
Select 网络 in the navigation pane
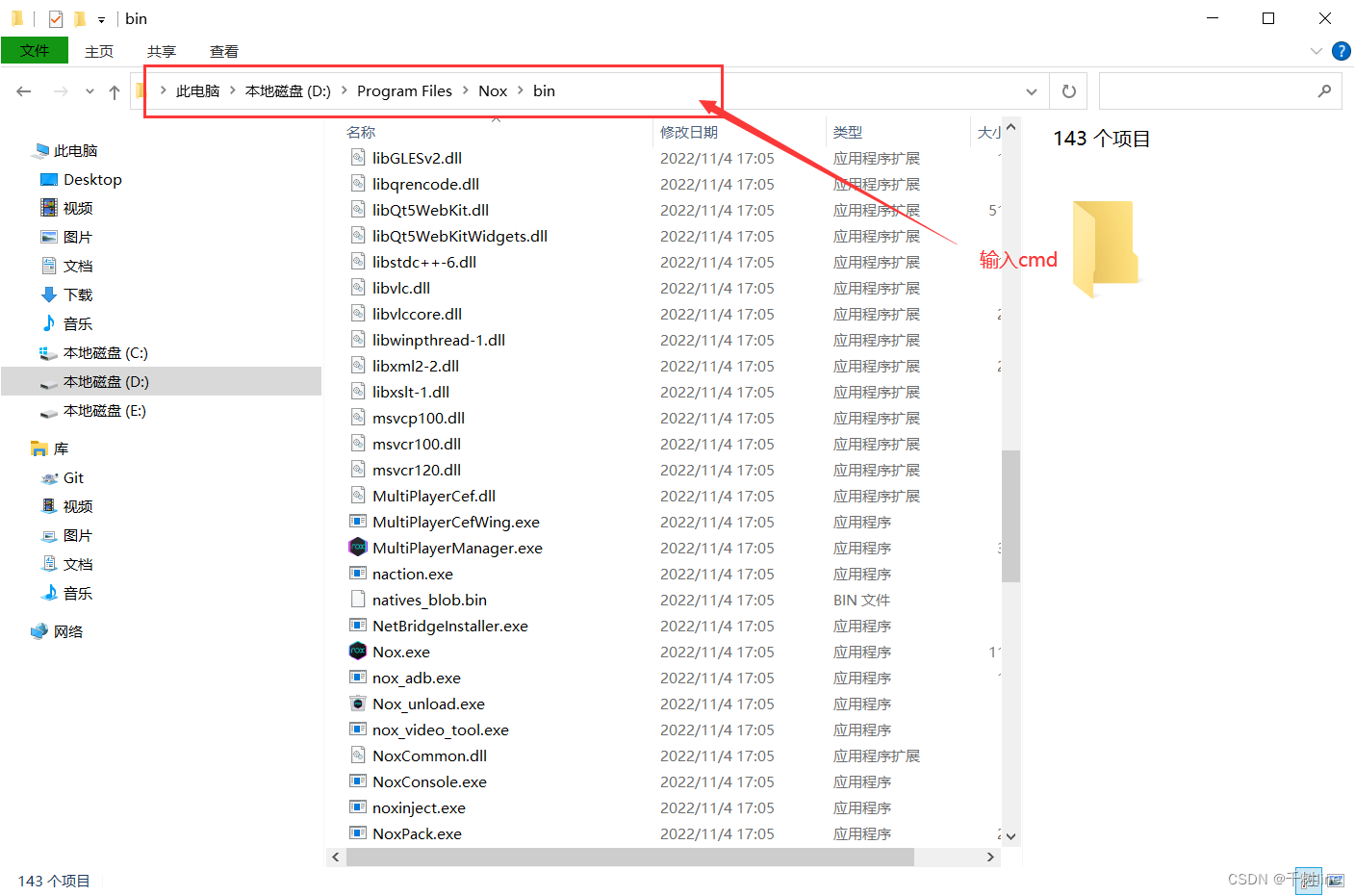click(67, 632)
